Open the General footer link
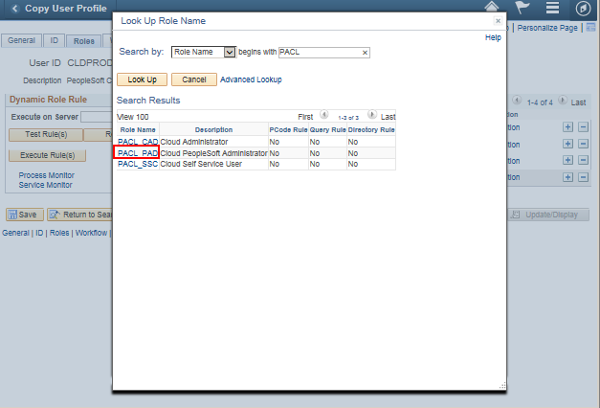This screenshot has width=600, height=408. [16, 233]
